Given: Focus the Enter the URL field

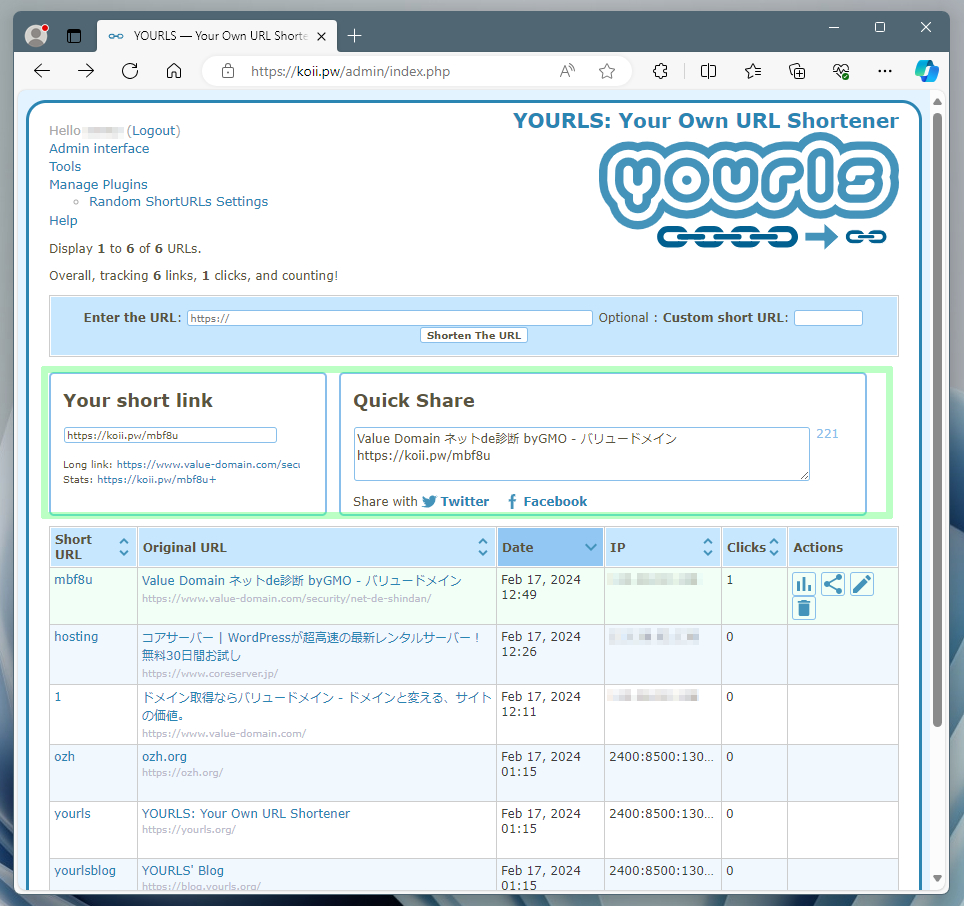Looking at the screenshot, I should (390, 318).
